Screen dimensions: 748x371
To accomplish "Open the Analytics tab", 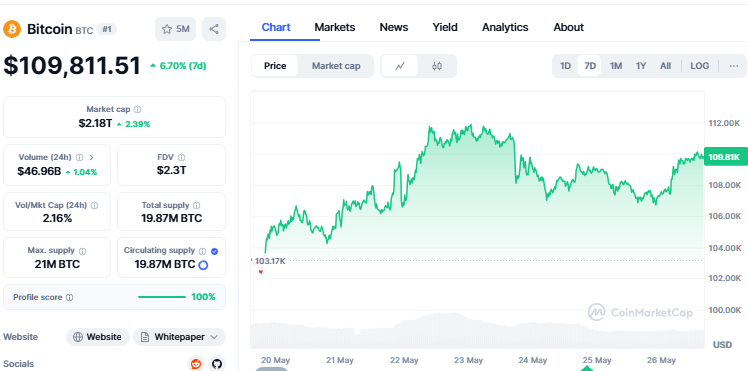I will click(505, 27).
